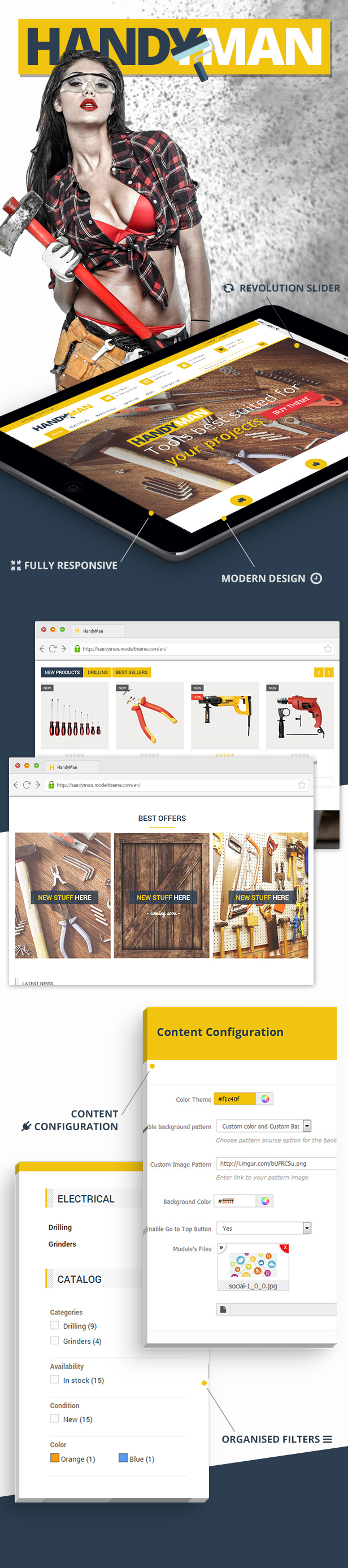
Task: Click reload icon in the front browser window
Action: click(26, 785)
